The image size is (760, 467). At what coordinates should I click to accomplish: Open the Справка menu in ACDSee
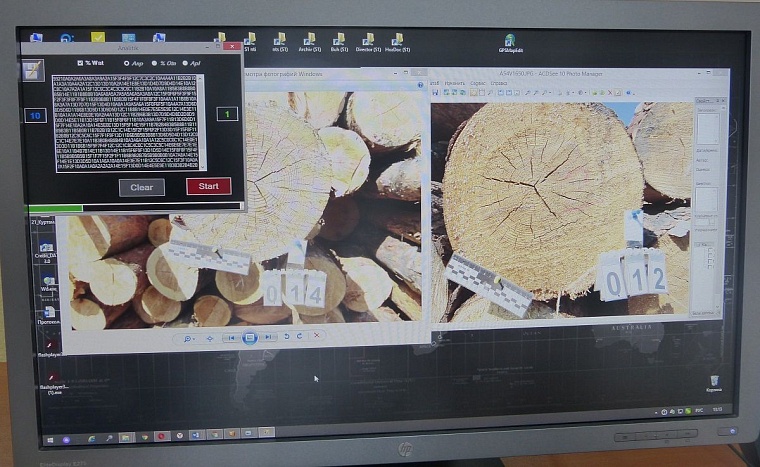pos(499,83)
